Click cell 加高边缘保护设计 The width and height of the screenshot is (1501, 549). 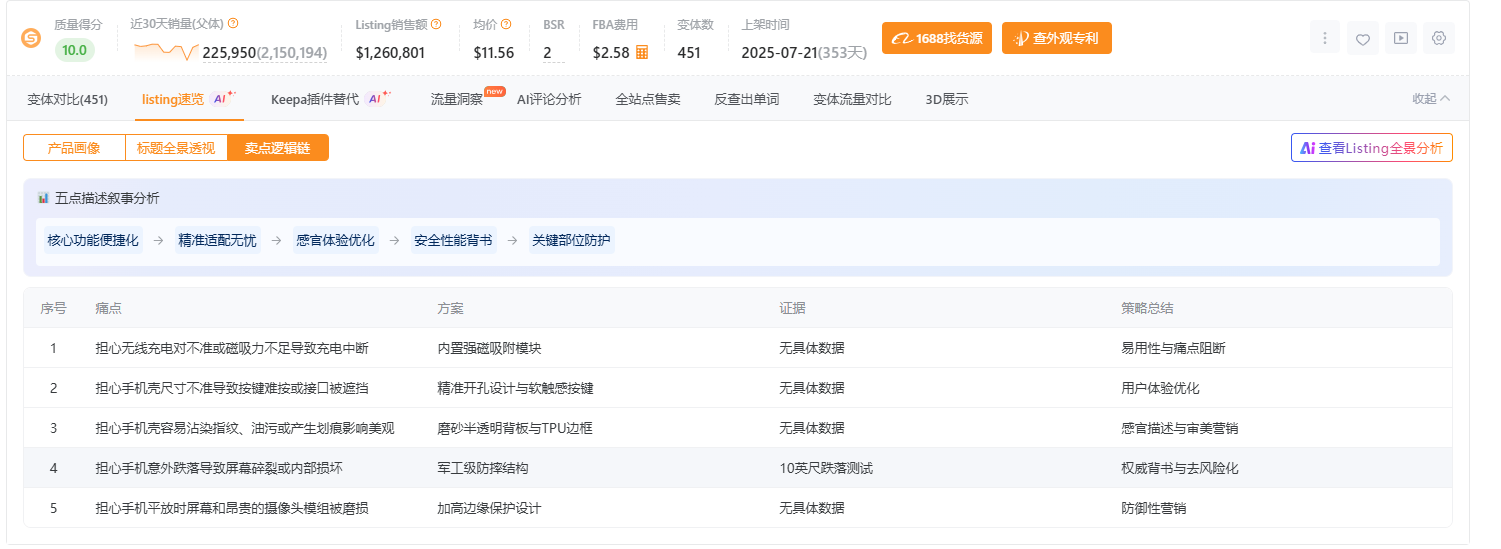tap(490, 508)
